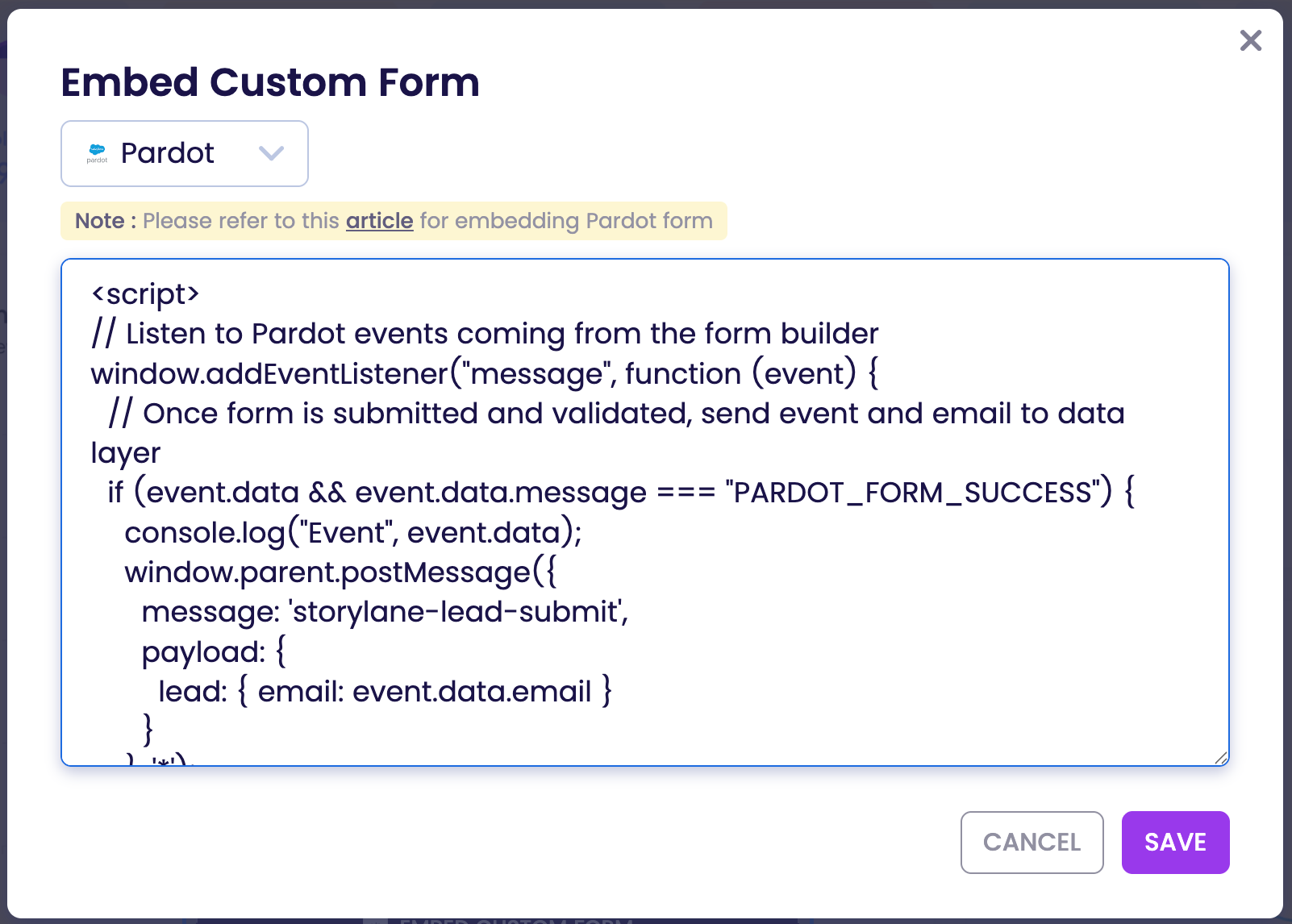Place cursor on the <script> tag line
Image resolution: width=1292 pixels, height=924 pixels.
(x=145, y=294)
